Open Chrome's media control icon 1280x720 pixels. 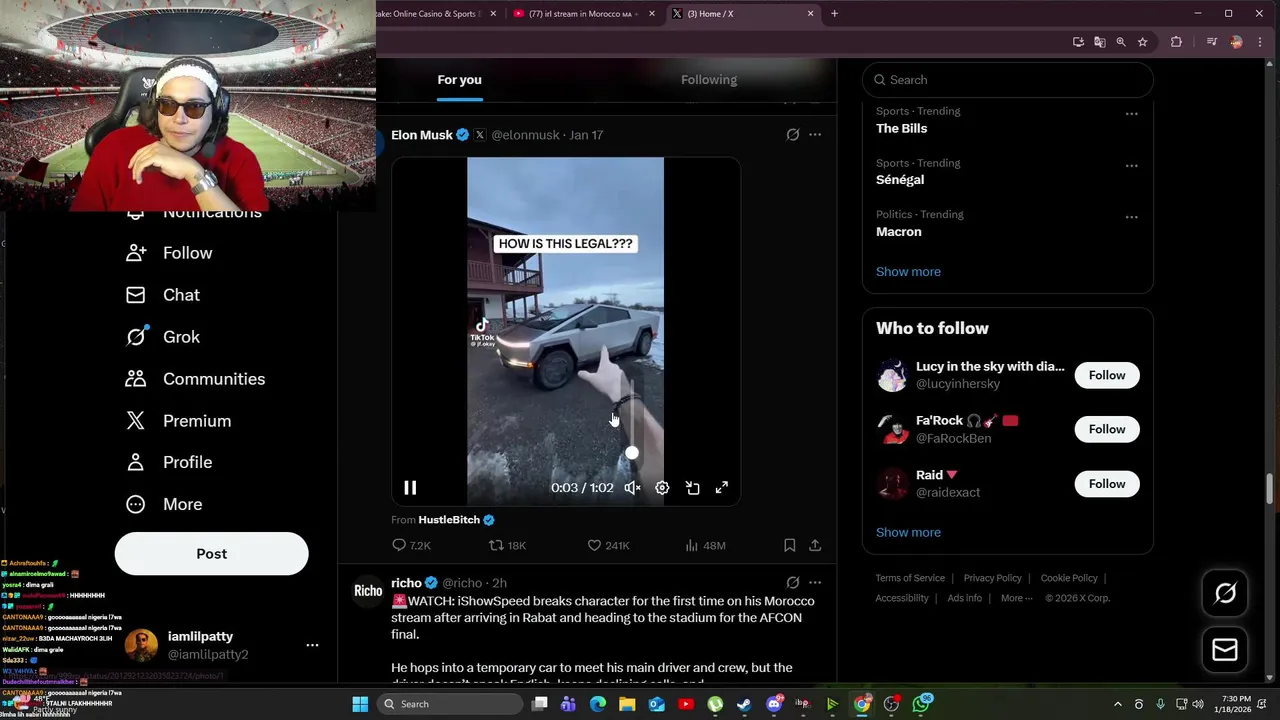1212,42
